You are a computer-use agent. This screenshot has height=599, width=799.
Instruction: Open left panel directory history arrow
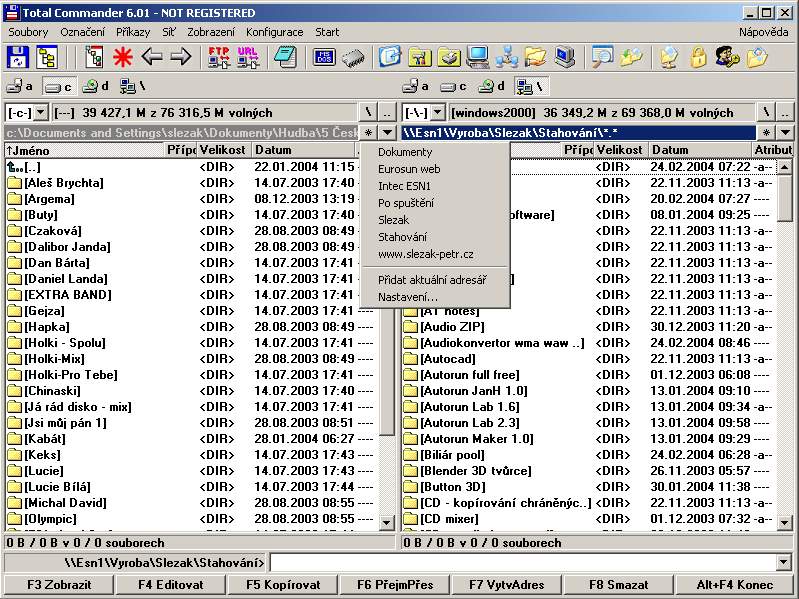coord(387,133)
